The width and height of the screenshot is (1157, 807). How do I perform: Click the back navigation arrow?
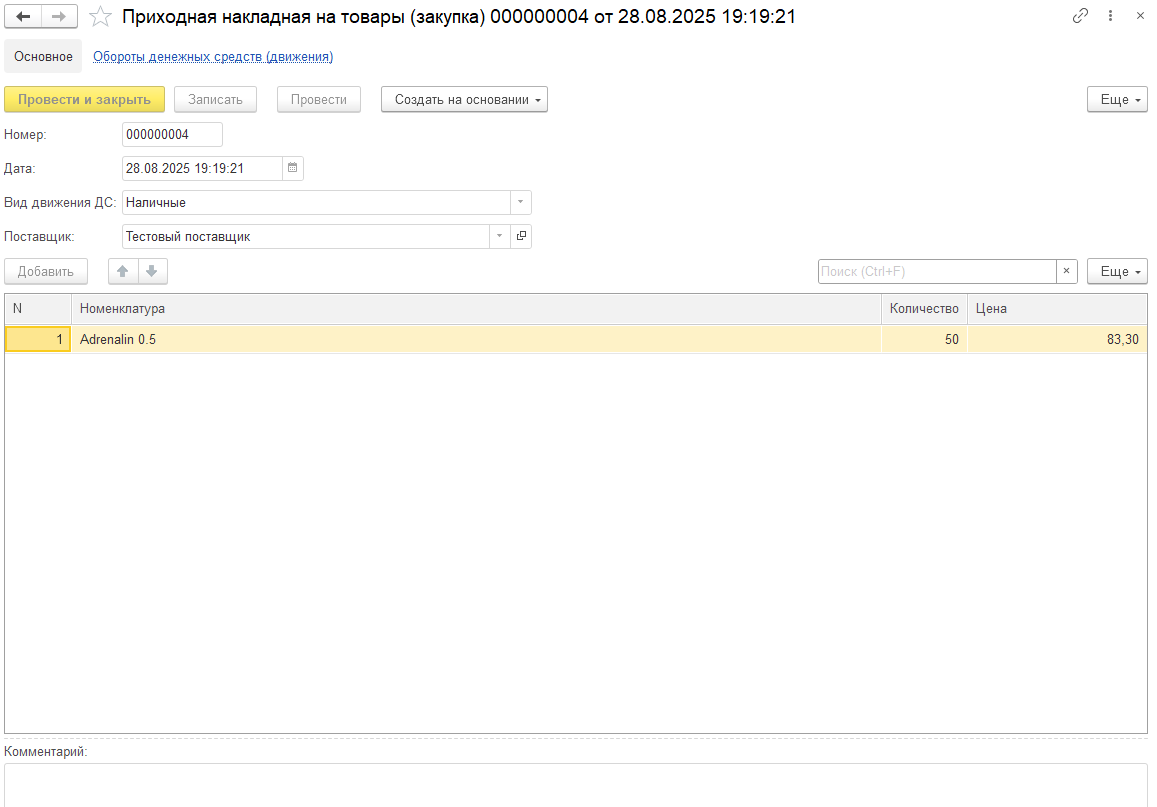(23, 16)
